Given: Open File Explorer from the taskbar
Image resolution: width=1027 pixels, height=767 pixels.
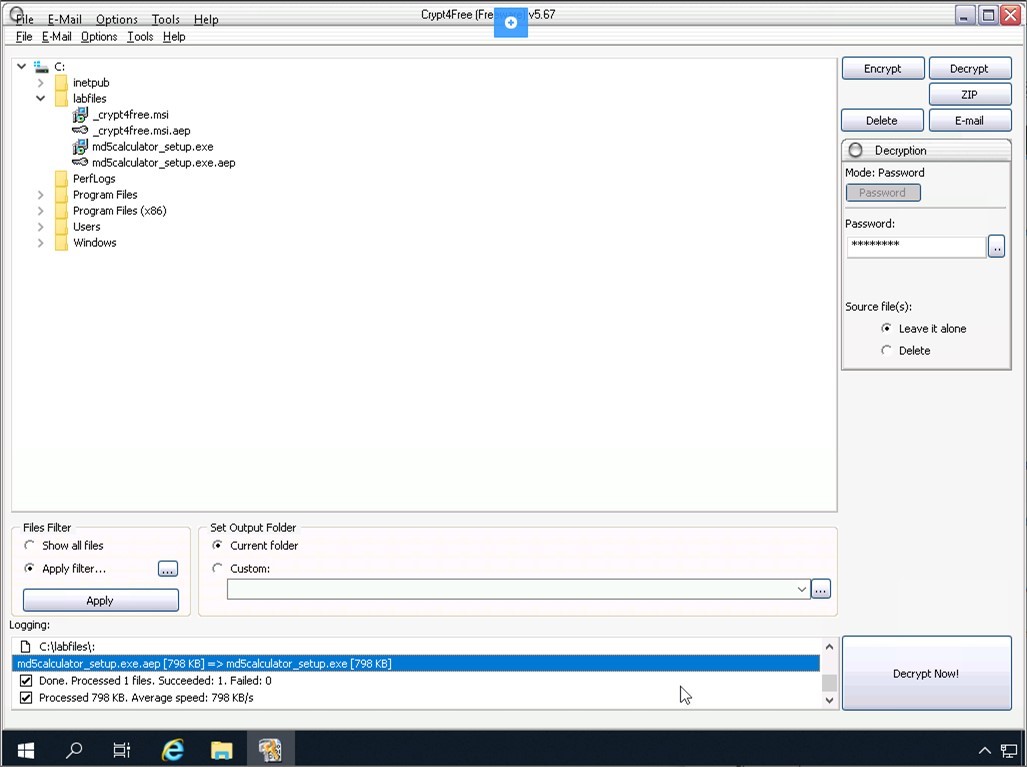Looking at the screenshot, I should [x=221, y=749].
